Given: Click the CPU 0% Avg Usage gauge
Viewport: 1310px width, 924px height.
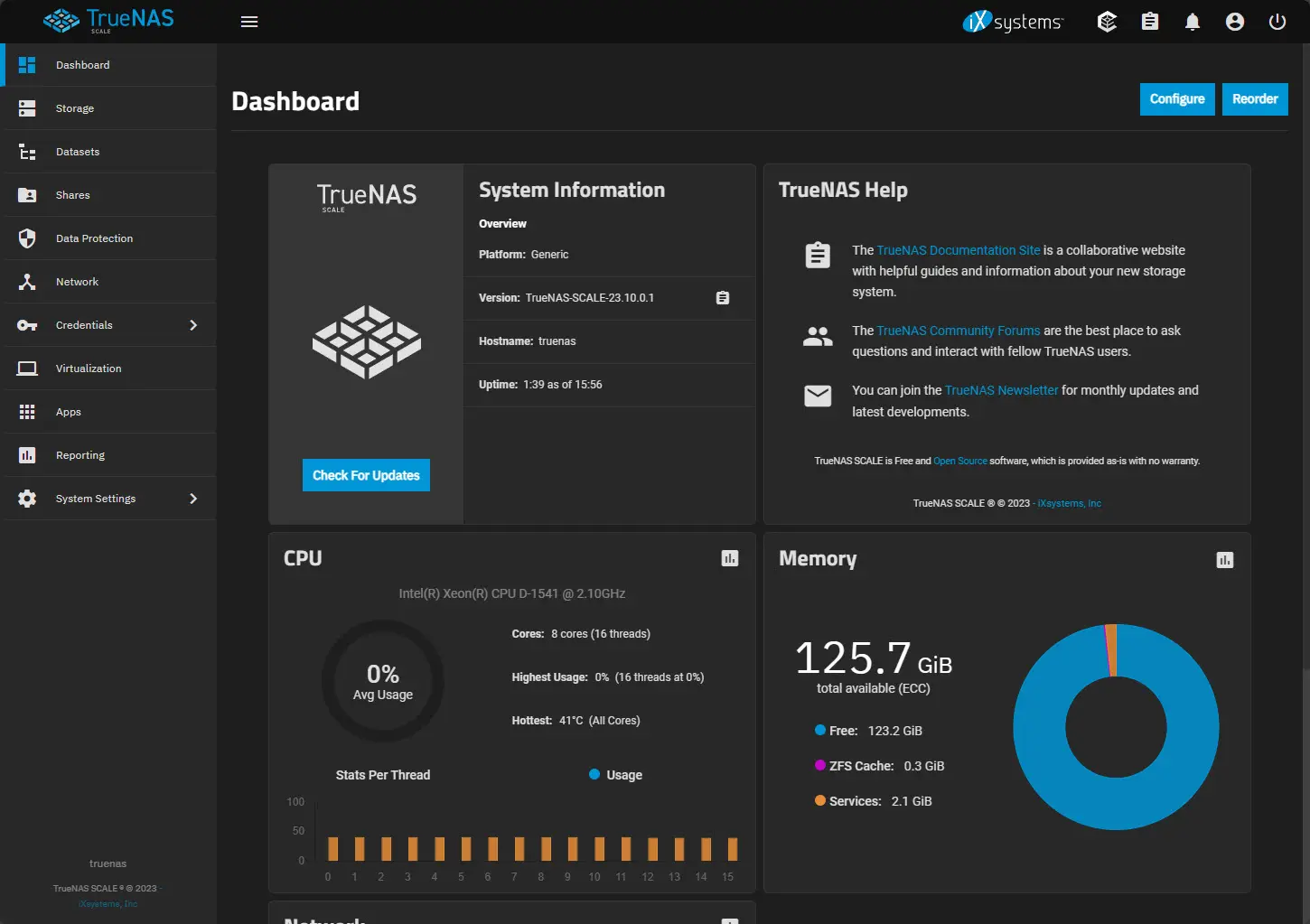Looking at the screenshot, I should (x=383, y=681).
